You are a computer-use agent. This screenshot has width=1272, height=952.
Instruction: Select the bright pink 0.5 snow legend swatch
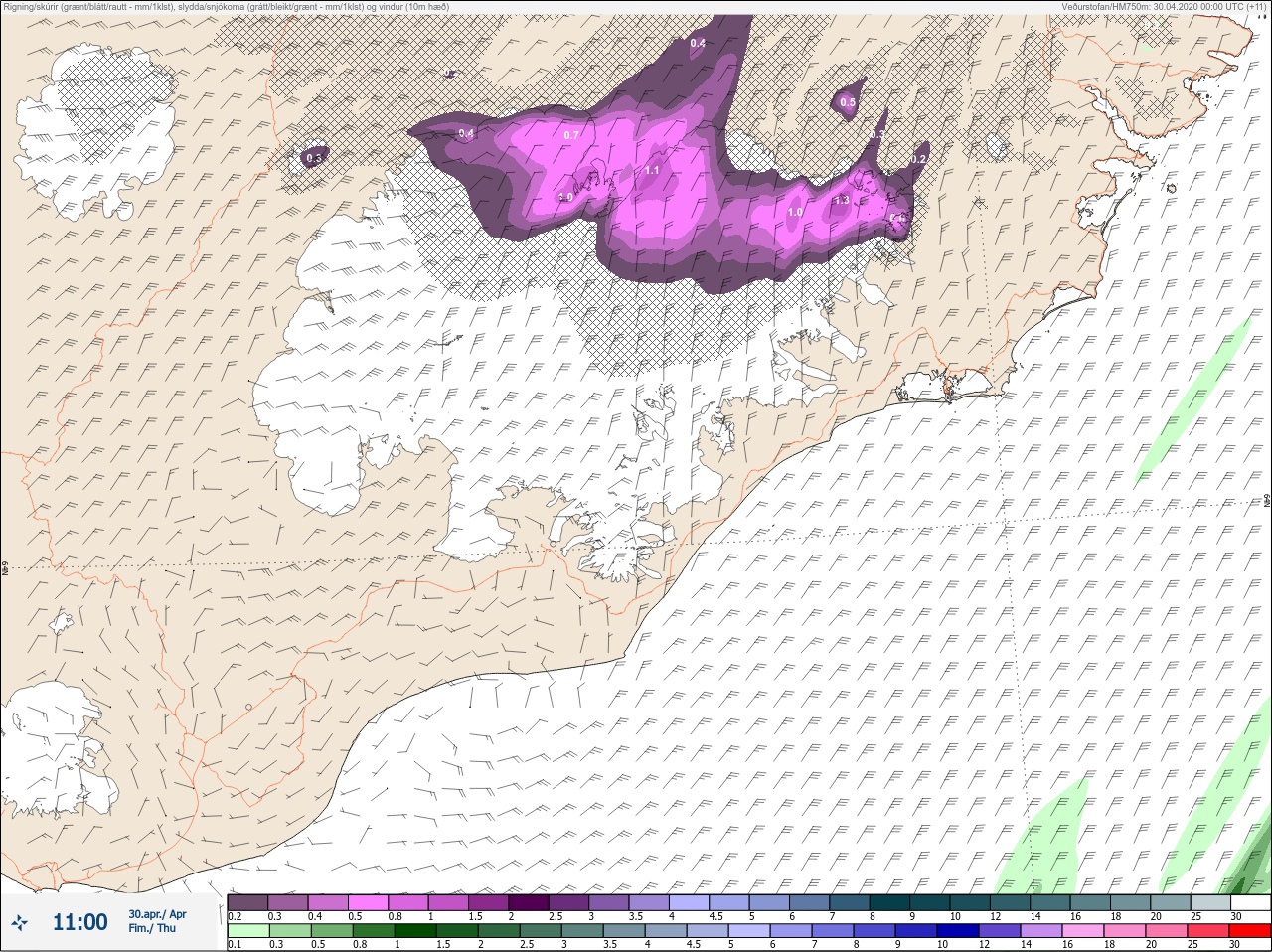tap(369, 902)
